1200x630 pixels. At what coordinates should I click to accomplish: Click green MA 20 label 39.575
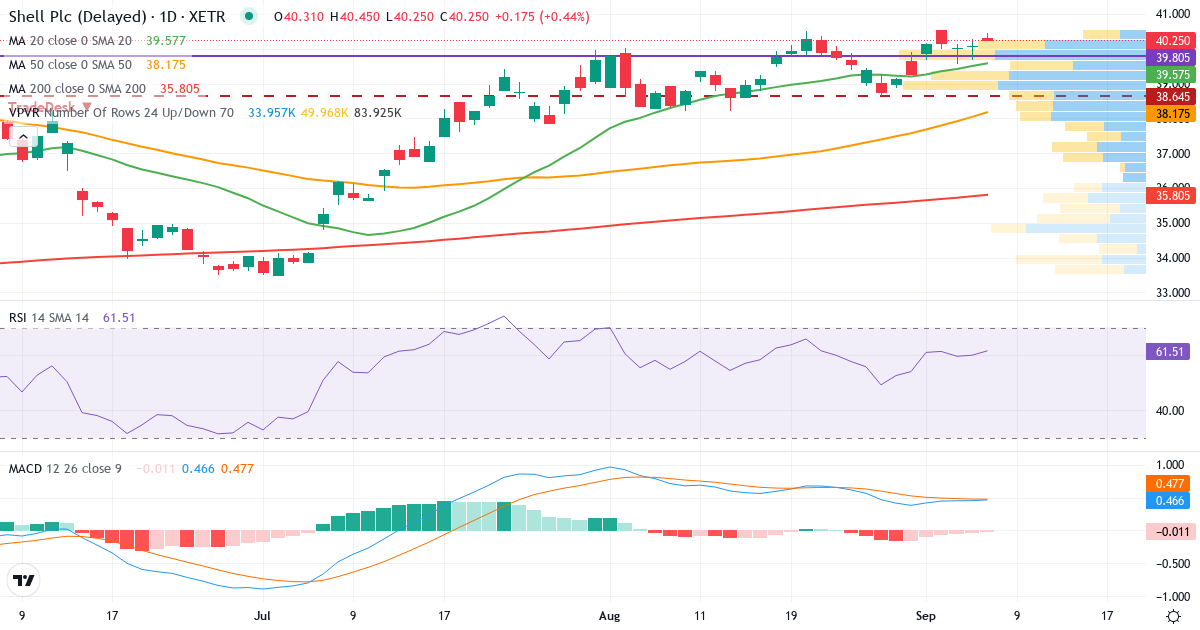pyautogui.click(x=1172, y=75)
